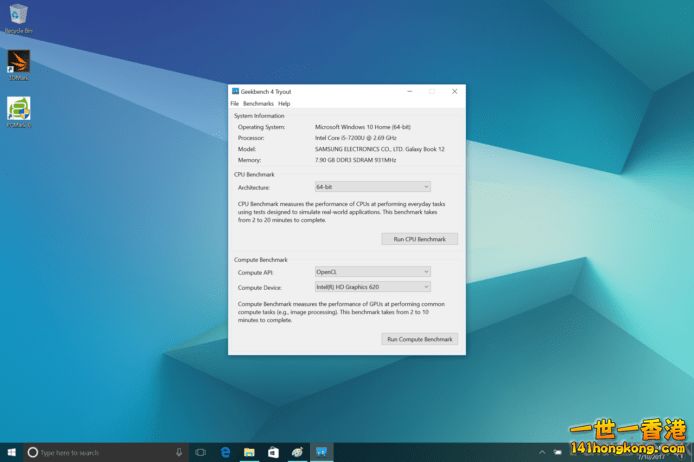Open the Windows Start menu
The width and height of the screenshot is (694, 462).
tap(12, 452)
